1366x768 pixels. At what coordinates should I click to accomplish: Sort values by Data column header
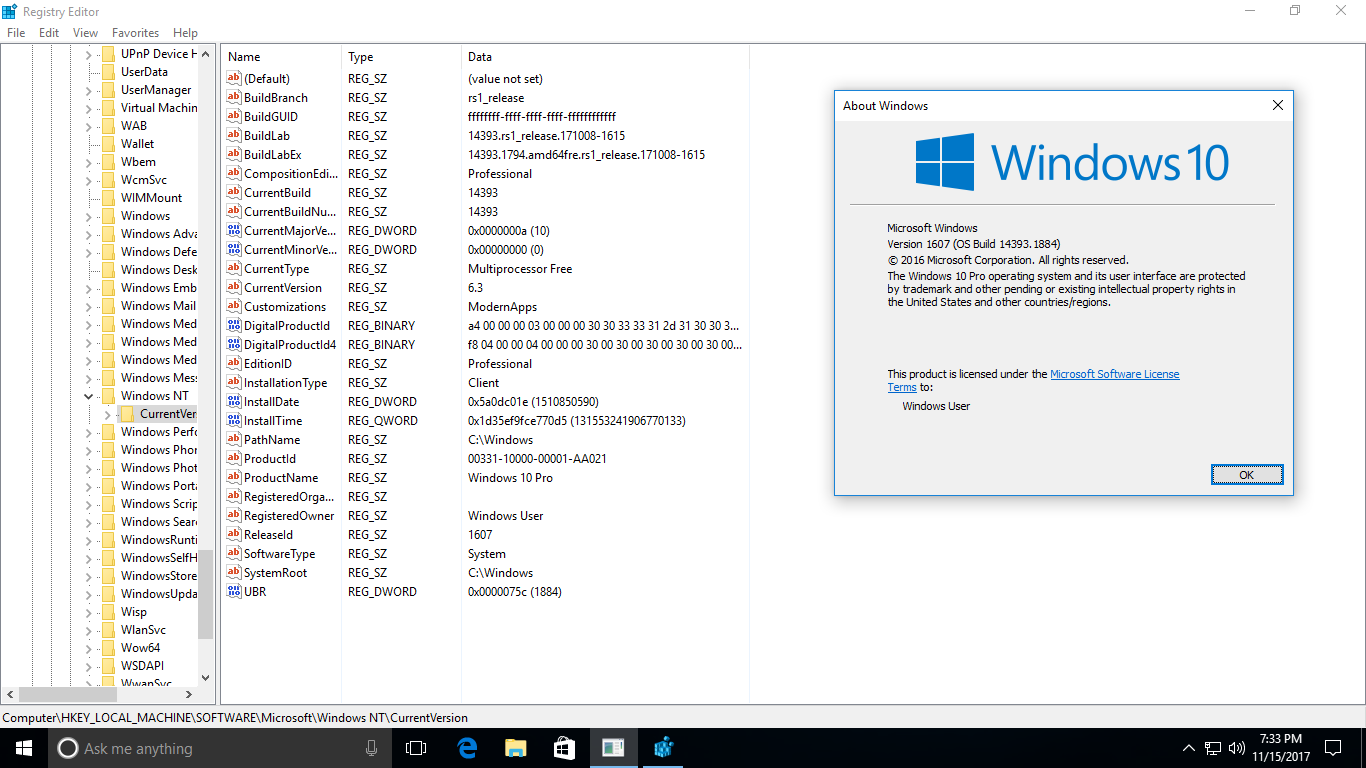click(605, 57)
